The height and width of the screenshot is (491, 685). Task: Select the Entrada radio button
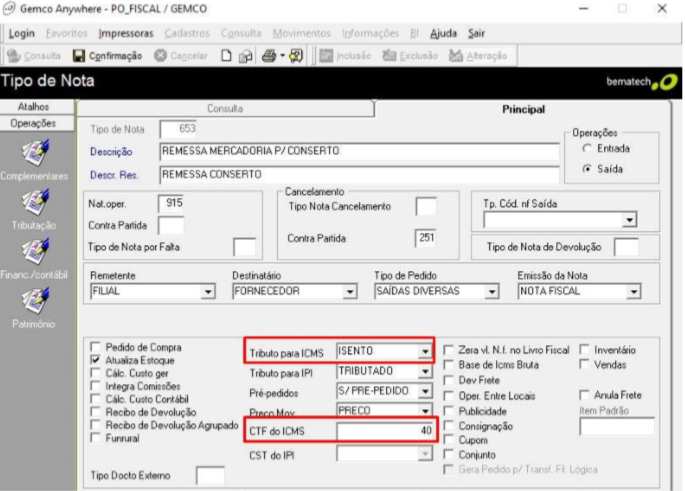[x=587, y=149]
